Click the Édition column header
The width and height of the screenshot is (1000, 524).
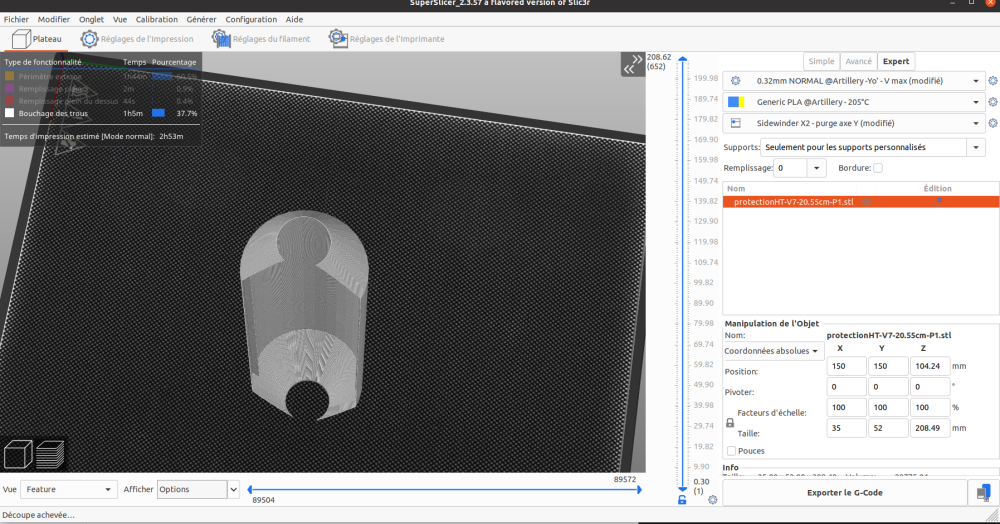point(937,188)
